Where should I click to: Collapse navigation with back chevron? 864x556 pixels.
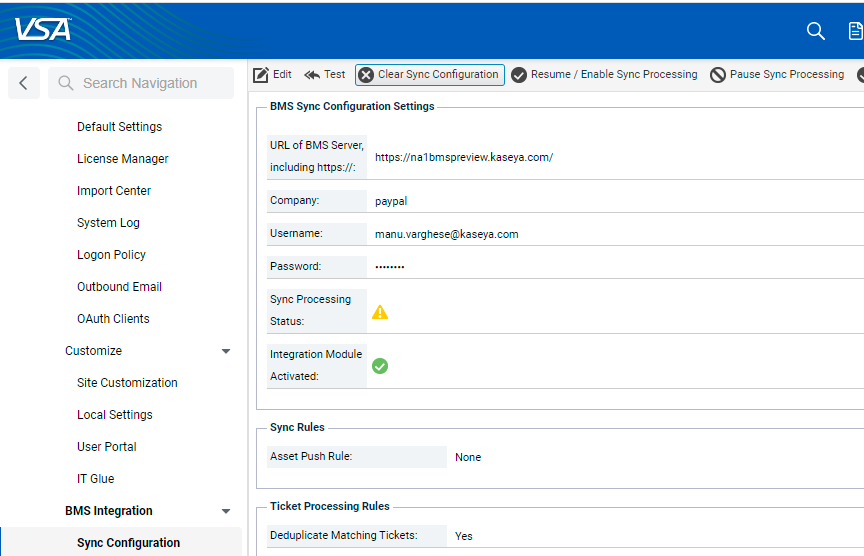(23, 83)
